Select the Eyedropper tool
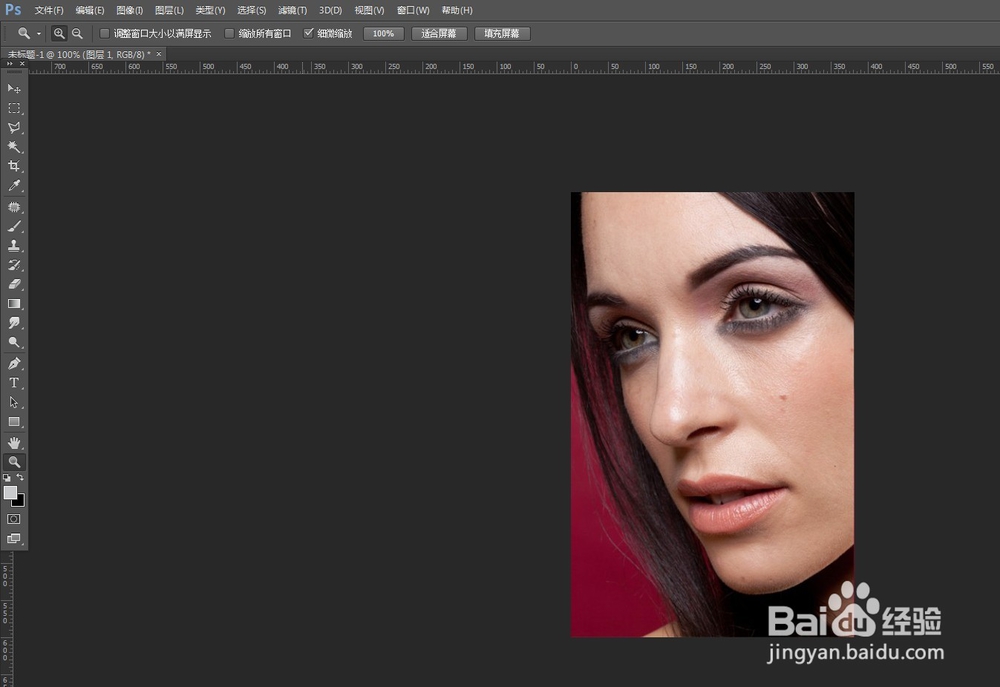 13,186
